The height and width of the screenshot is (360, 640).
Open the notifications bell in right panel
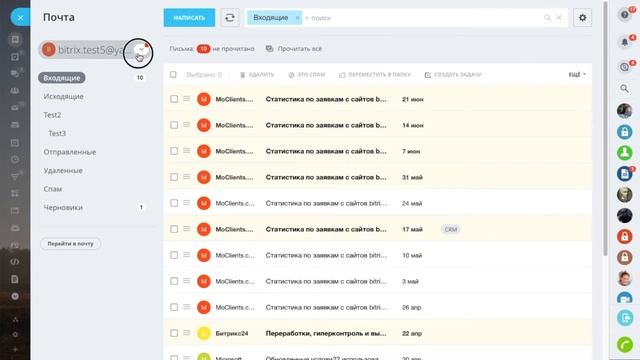point(624,42)
